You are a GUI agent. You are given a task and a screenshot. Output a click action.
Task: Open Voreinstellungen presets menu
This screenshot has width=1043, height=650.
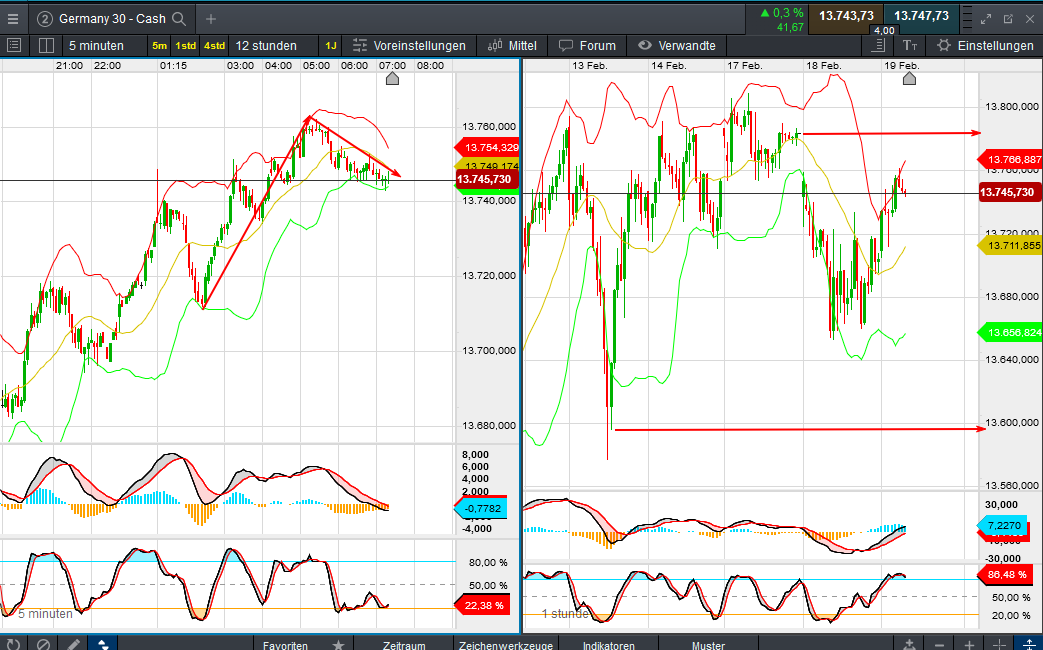pyautogui.click(x=409, y=45)
